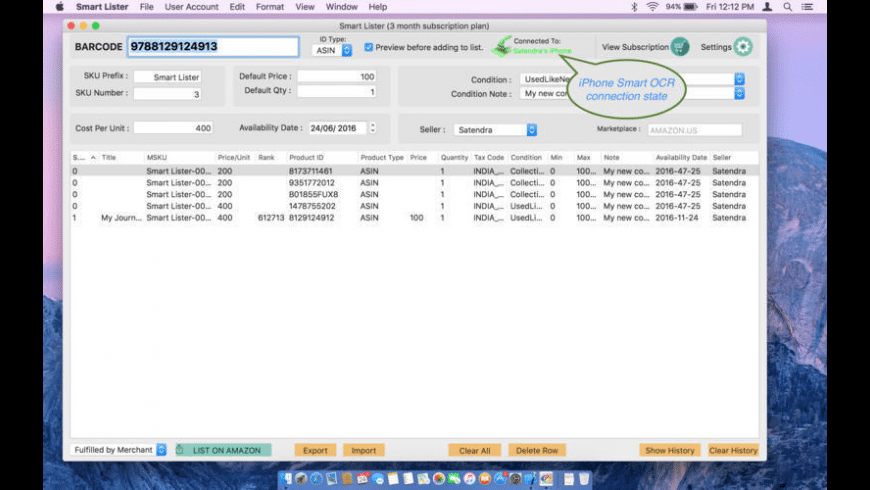Focus the BARCODE input field

pos(213,47)
